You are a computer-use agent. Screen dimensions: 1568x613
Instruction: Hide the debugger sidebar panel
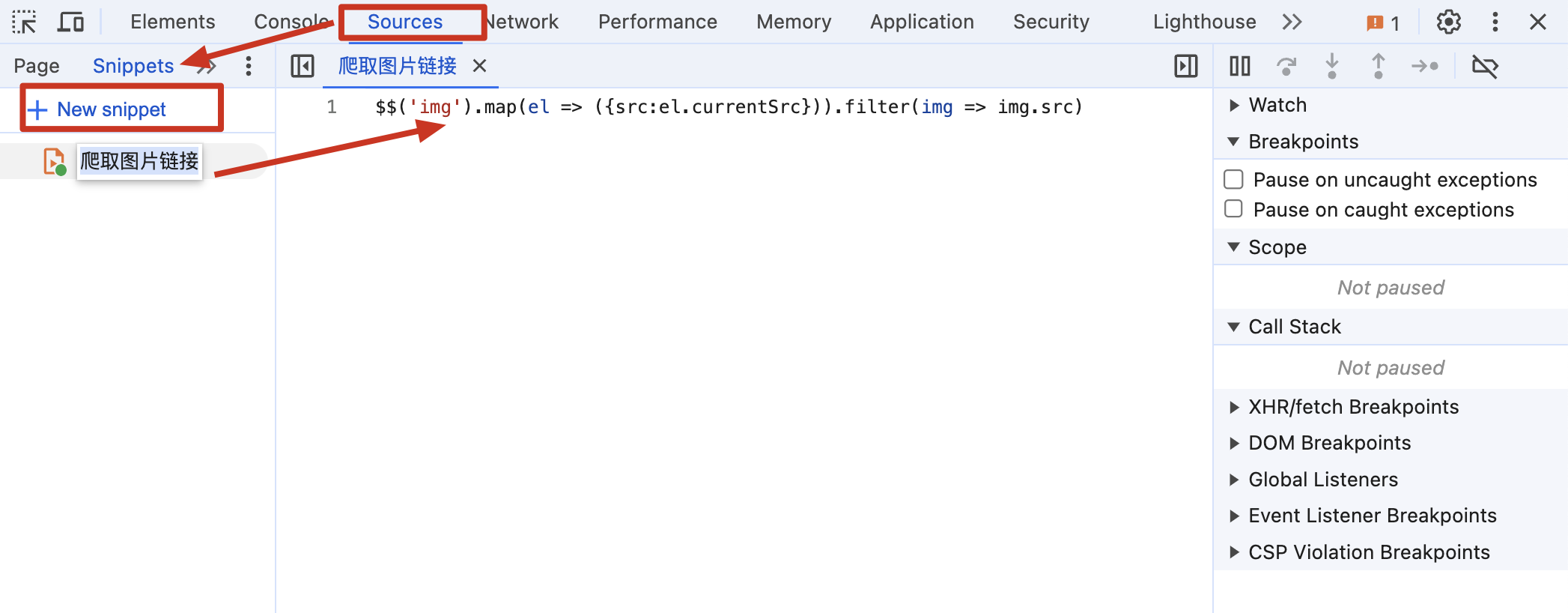click(x=1185, y=67)
